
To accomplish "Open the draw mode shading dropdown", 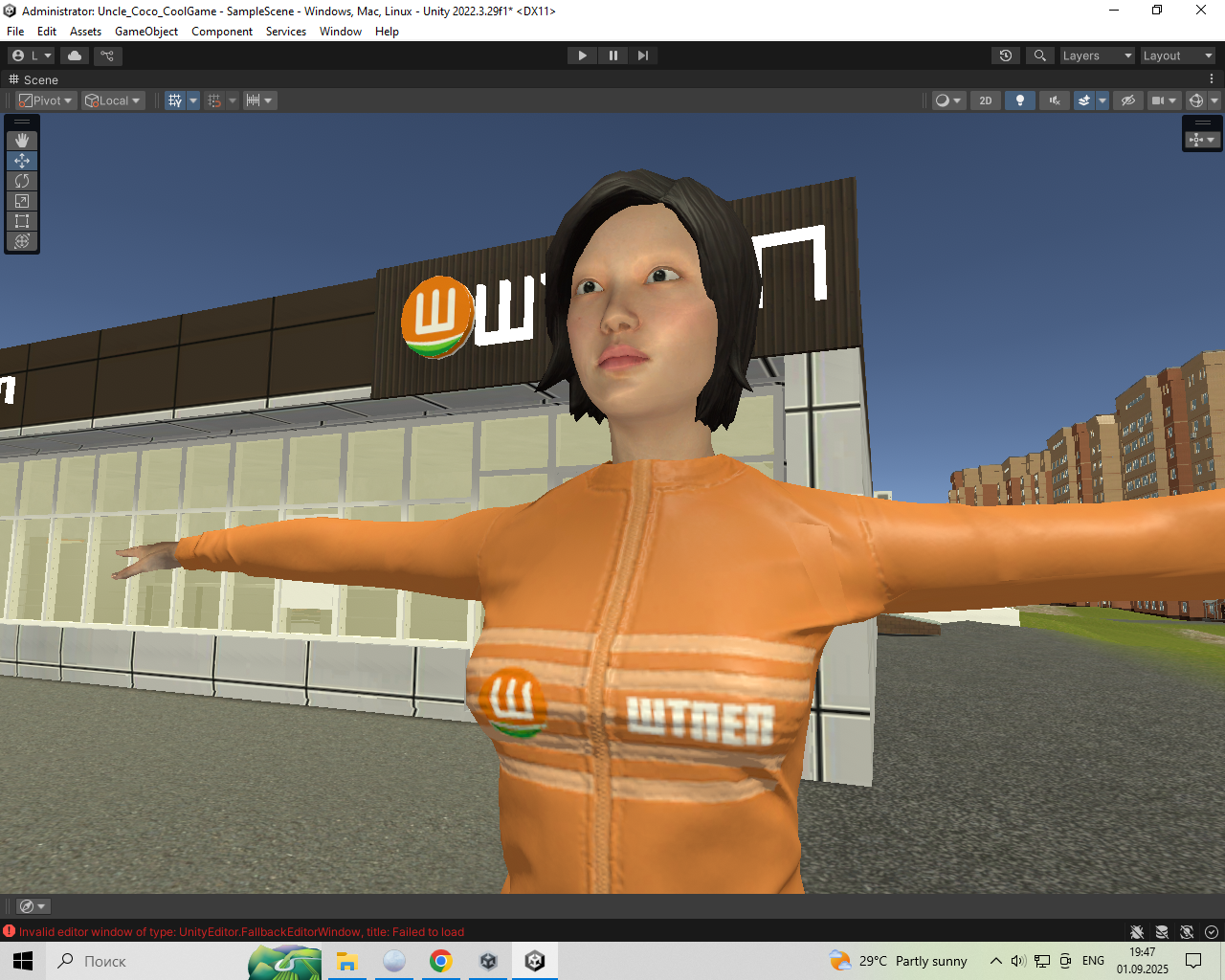I will 947,100.
